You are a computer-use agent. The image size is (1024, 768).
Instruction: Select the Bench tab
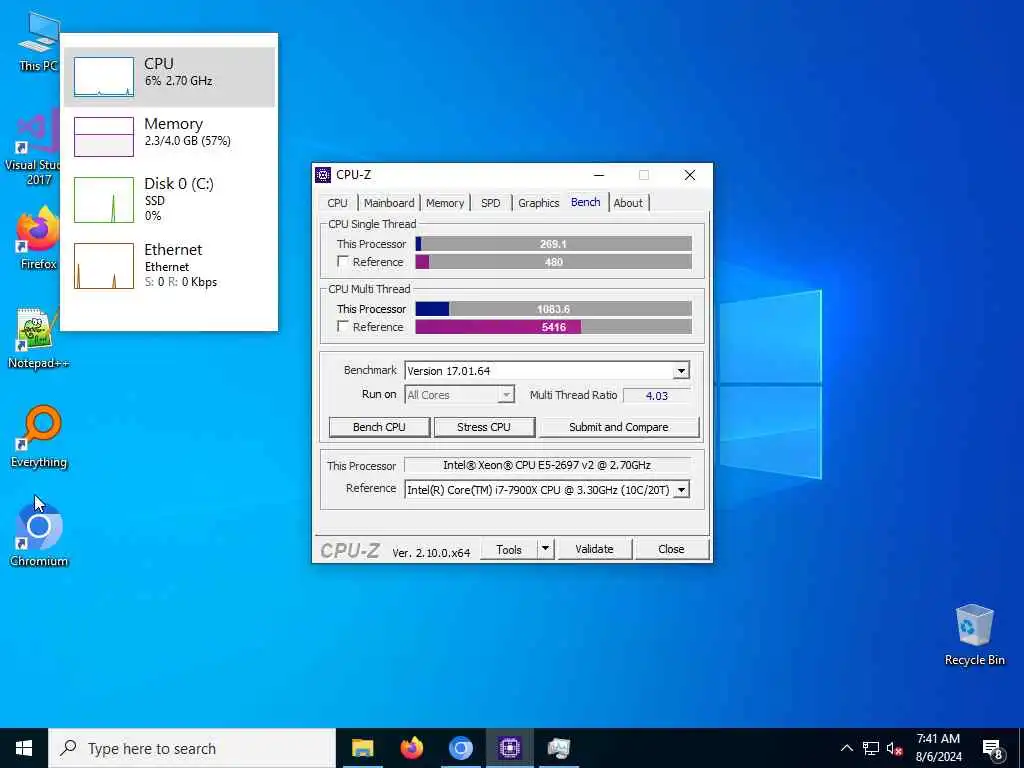(586, 202)
